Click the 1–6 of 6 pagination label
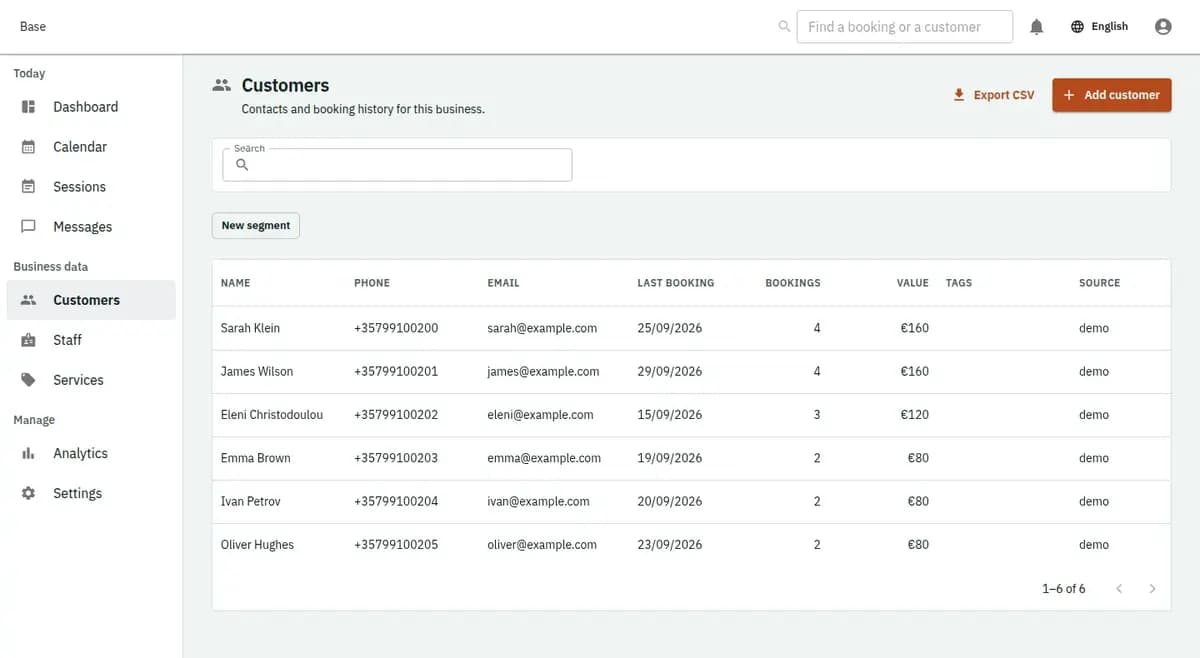Image resolution: width=1200 pixels, height=658 pixels. point(1064,589)
